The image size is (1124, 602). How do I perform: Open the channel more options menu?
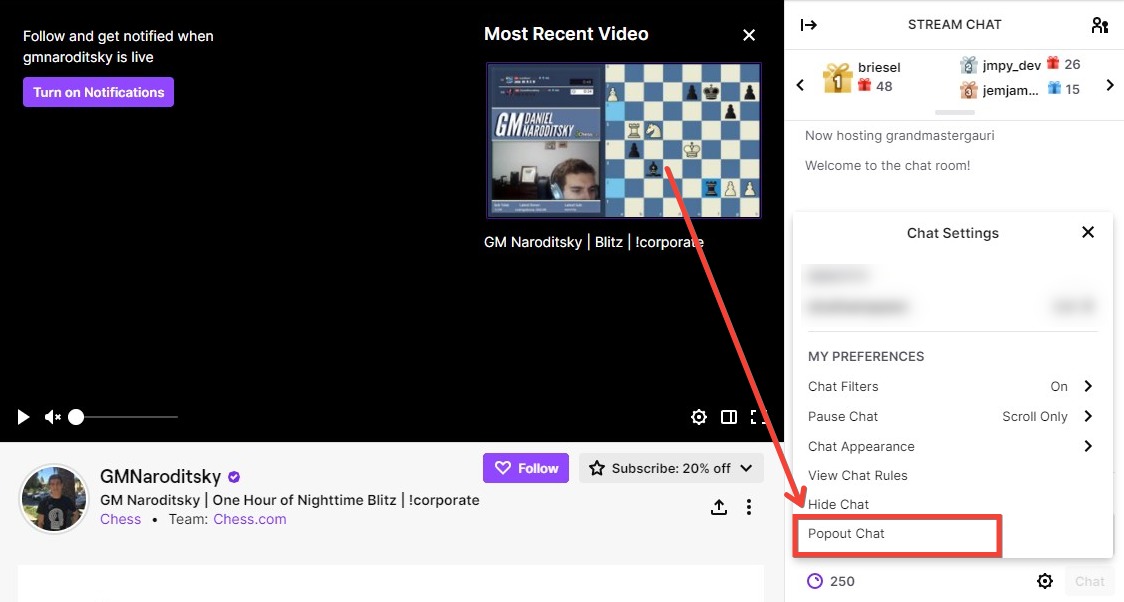pos(748,507)
